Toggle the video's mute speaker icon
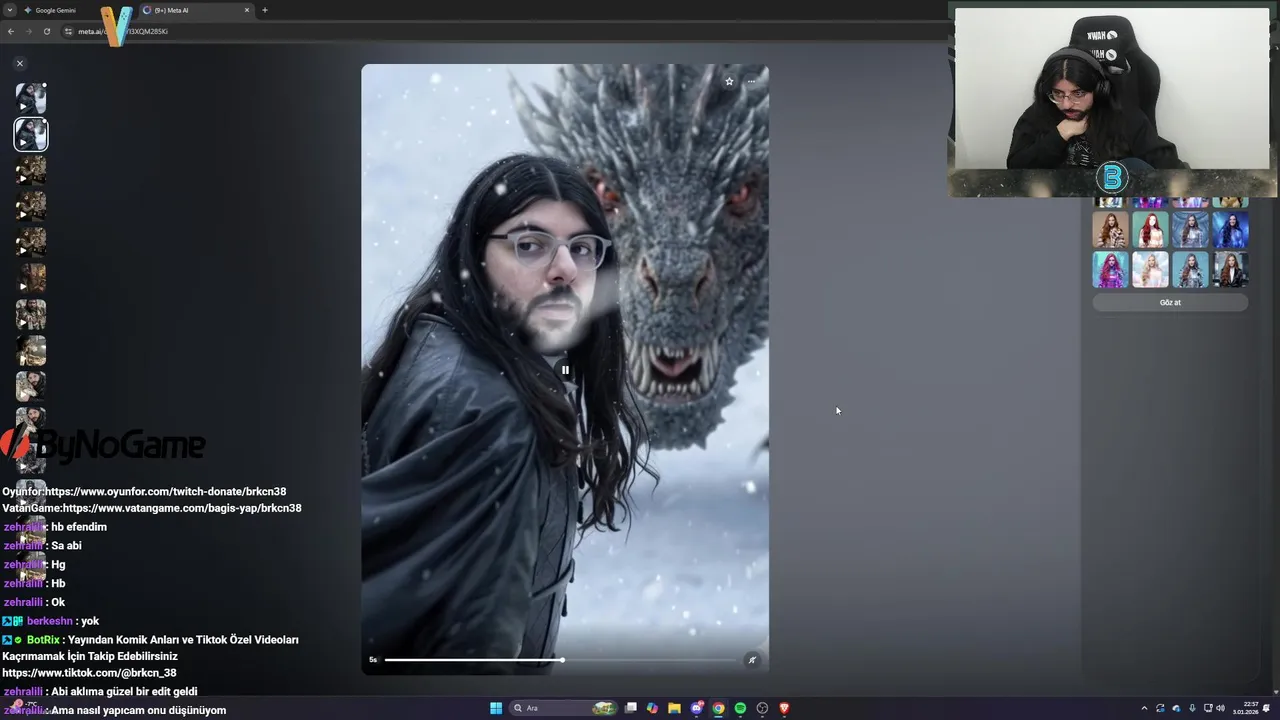The width and height of the screenshot is (1280, 720). coord(752,660)
